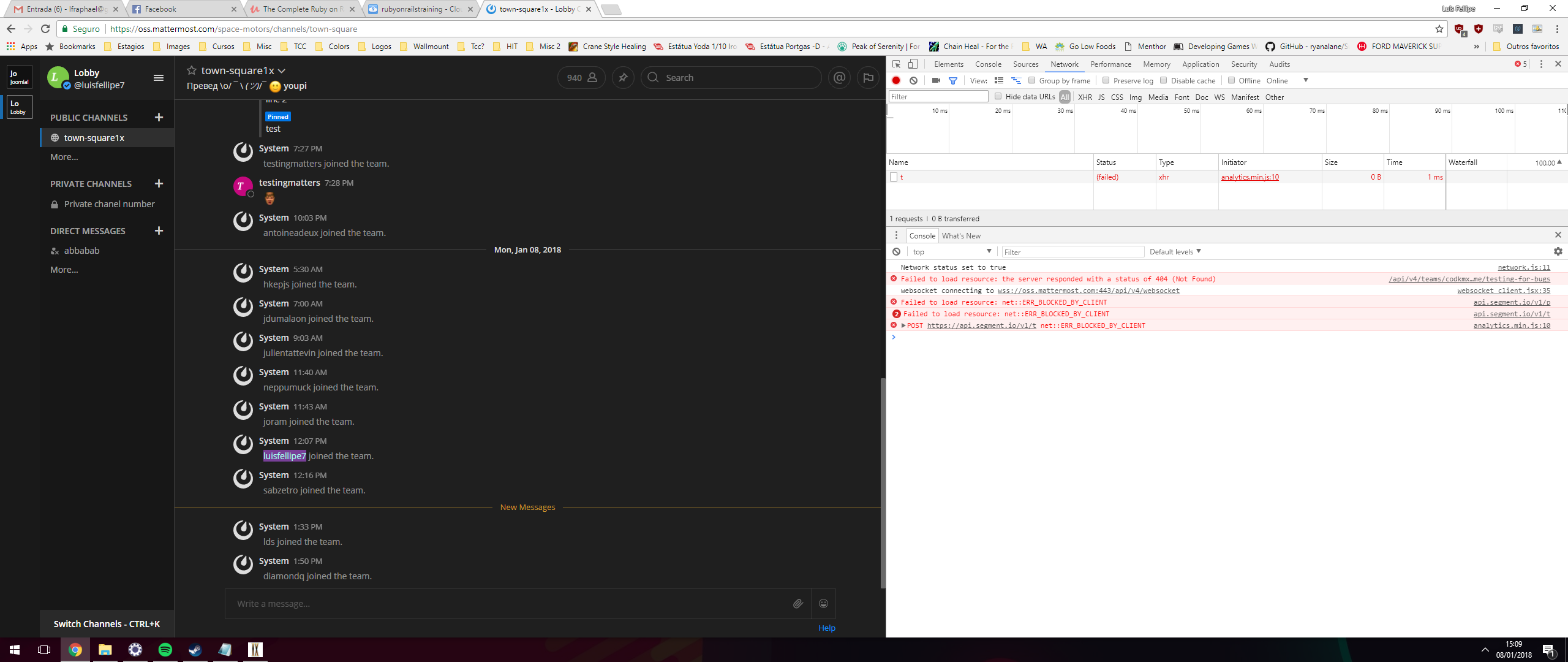Enable the Preserve log checkbox
Image resolution: width=1568 pixels, height=662 pixels.
tap(1106, 80)
